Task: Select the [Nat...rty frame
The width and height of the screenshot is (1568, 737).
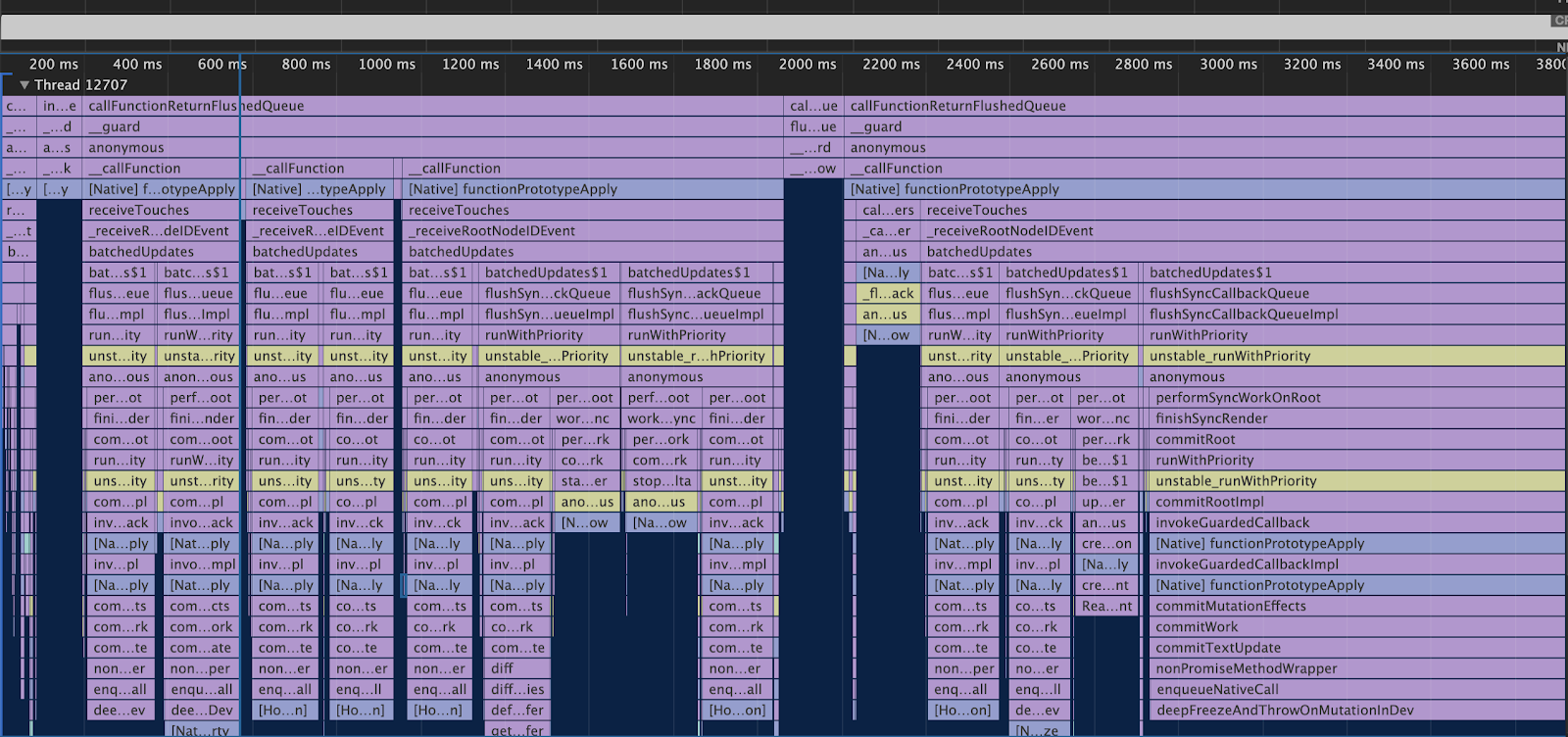Action: pos(201,730)
